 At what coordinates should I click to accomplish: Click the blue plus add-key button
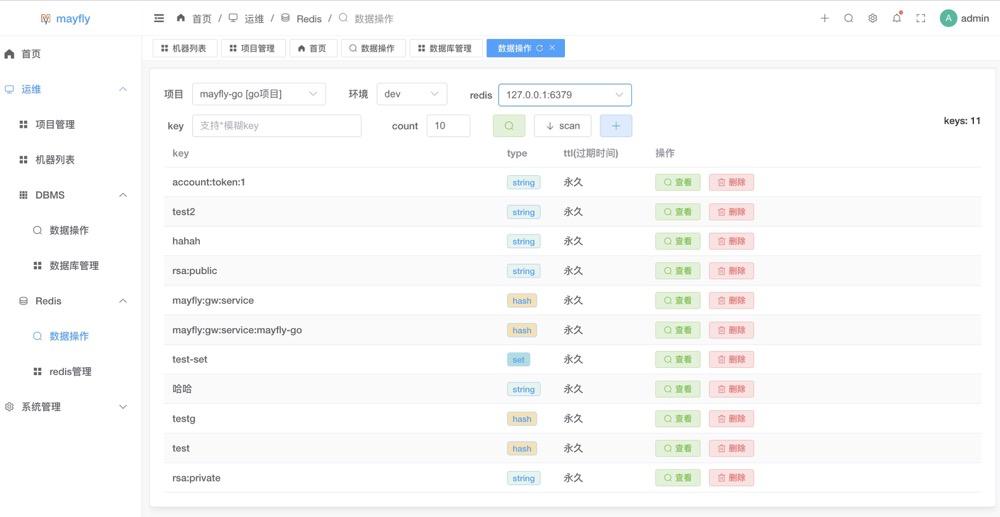tap(615, 126)
